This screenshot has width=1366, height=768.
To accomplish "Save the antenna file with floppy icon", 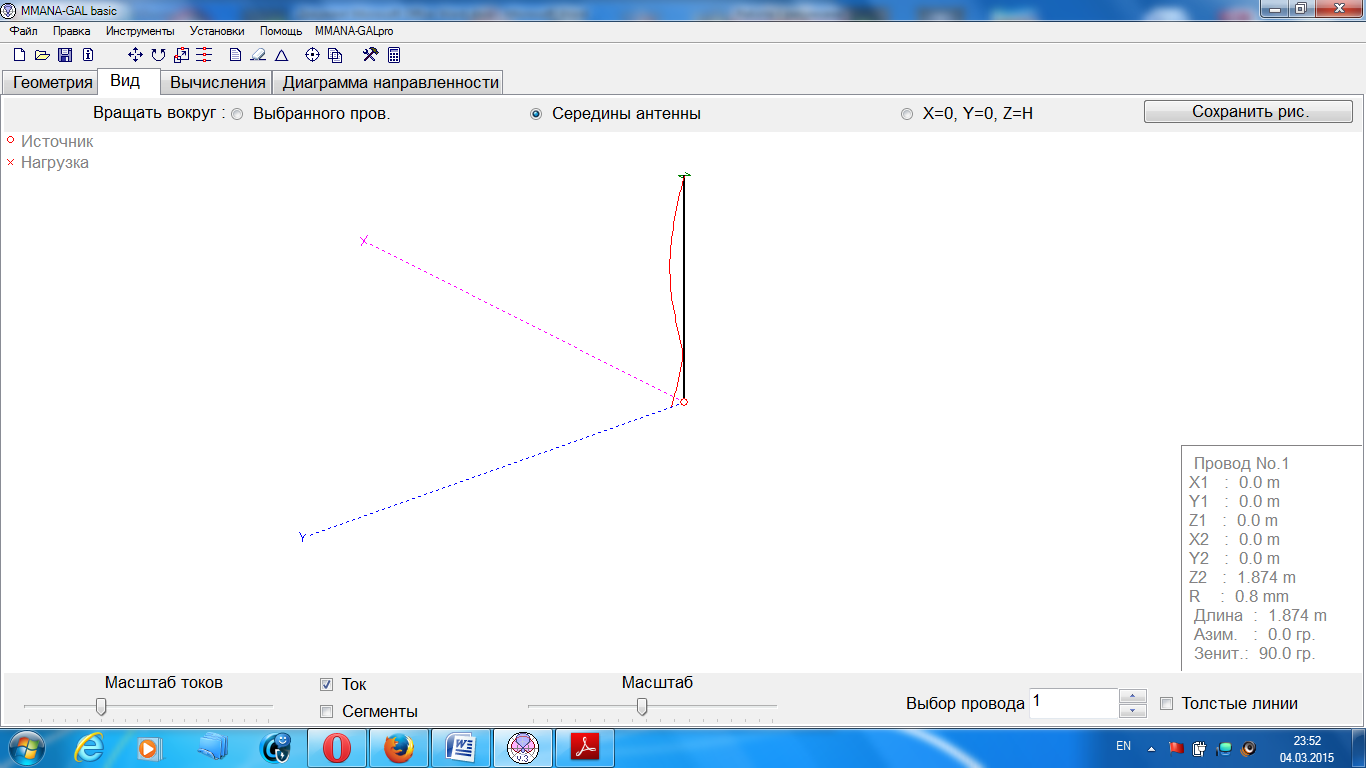I will pos(65,55).
